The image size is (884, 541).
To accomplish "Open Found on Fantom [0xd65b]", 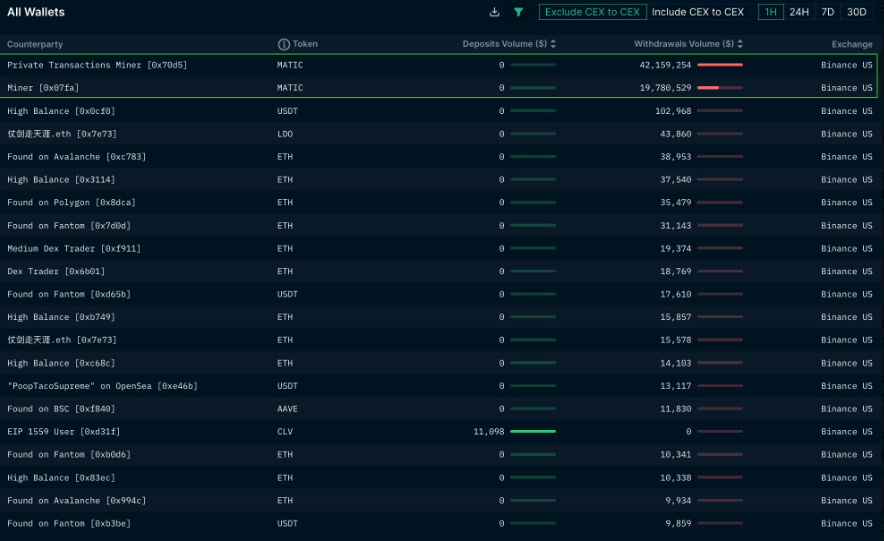I will tap(69, 294).
